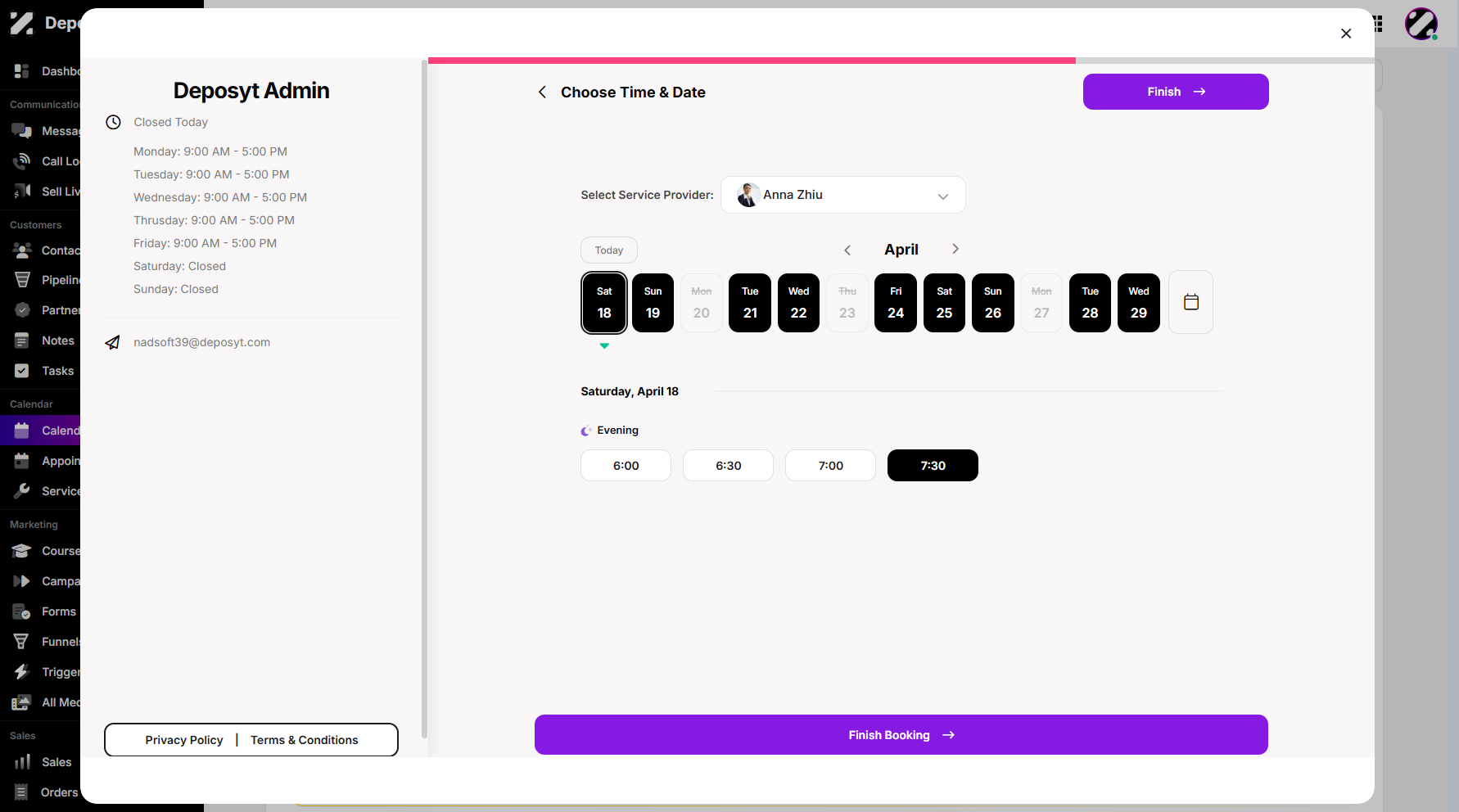The width and height of the screenshot is (1459, 812).
Task: Open the Dashboard sidebar icon
Action: (22, 71)
